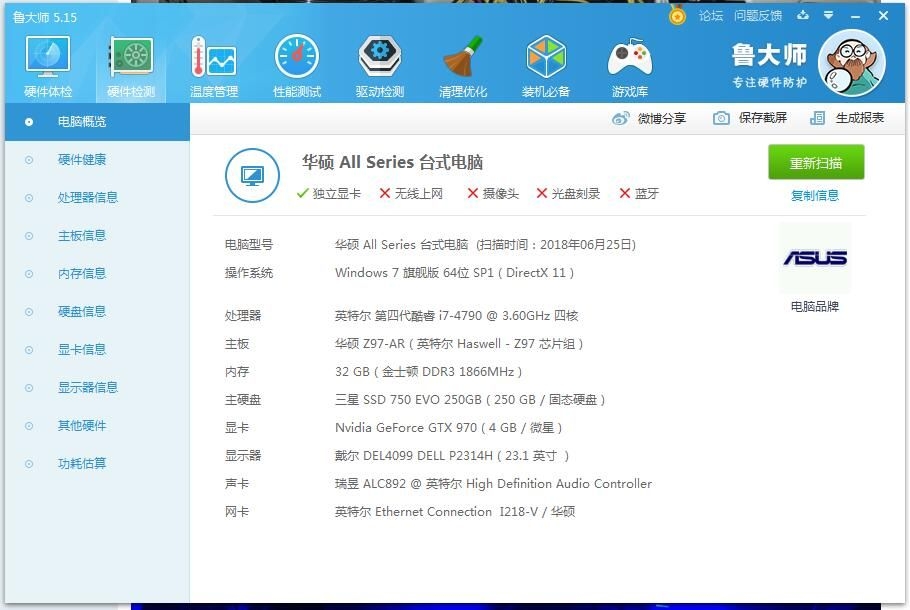Click the desktop computer circle icon
This screenshot has width=910, height=610.
(252, 175)
